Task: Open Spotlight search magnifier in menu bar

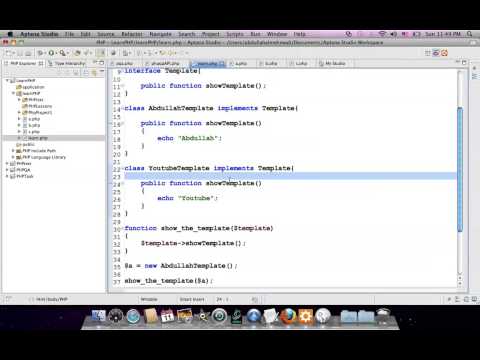Action: tap(469, 34)
